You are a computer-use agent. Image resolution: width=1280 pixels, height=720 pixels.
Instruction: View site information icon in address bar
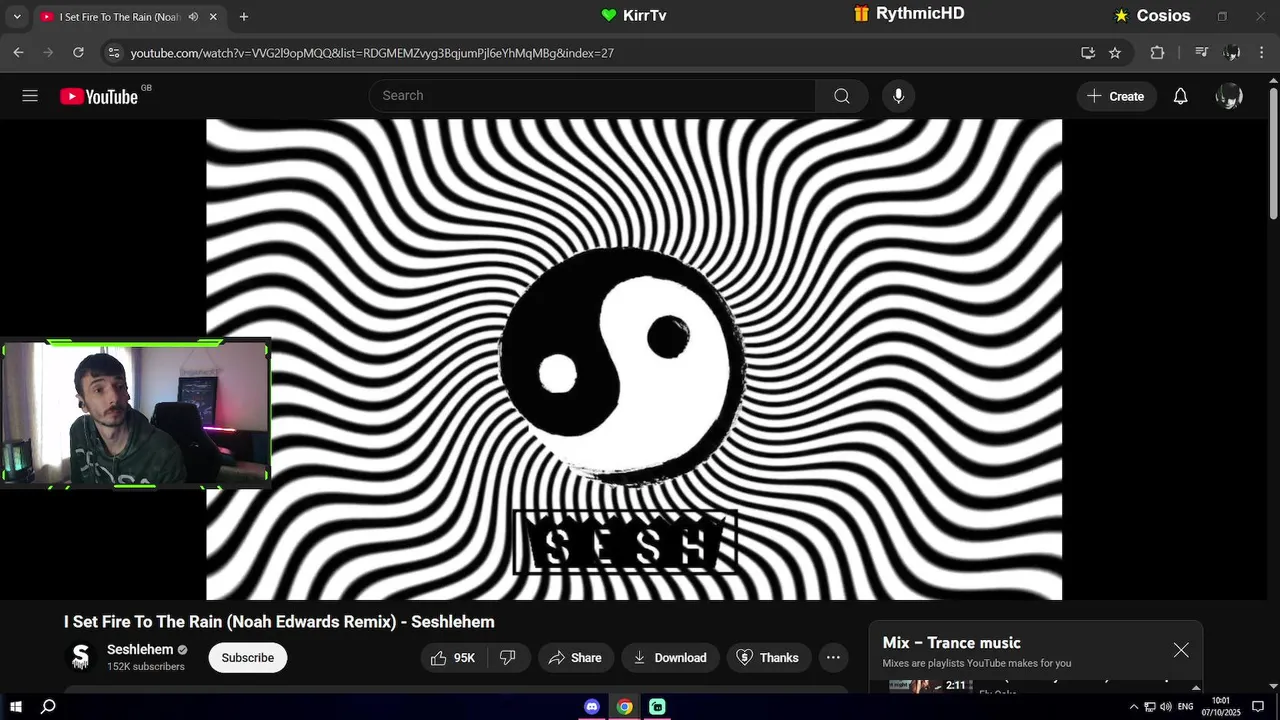(x=113, y=53)
